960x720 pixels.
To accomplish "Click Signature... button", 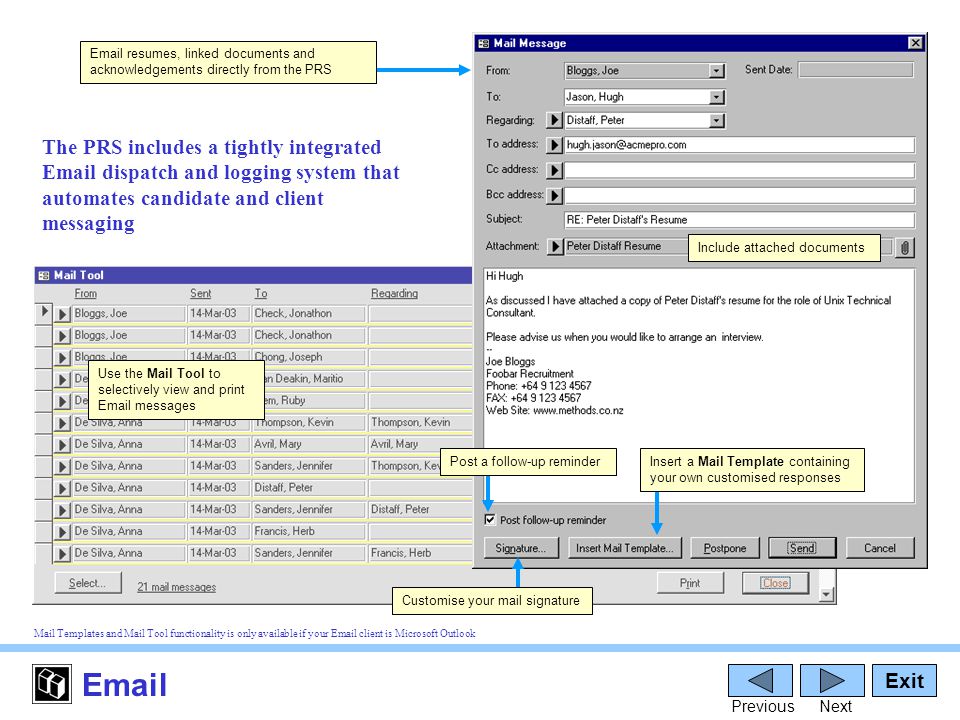I will 521,548.
